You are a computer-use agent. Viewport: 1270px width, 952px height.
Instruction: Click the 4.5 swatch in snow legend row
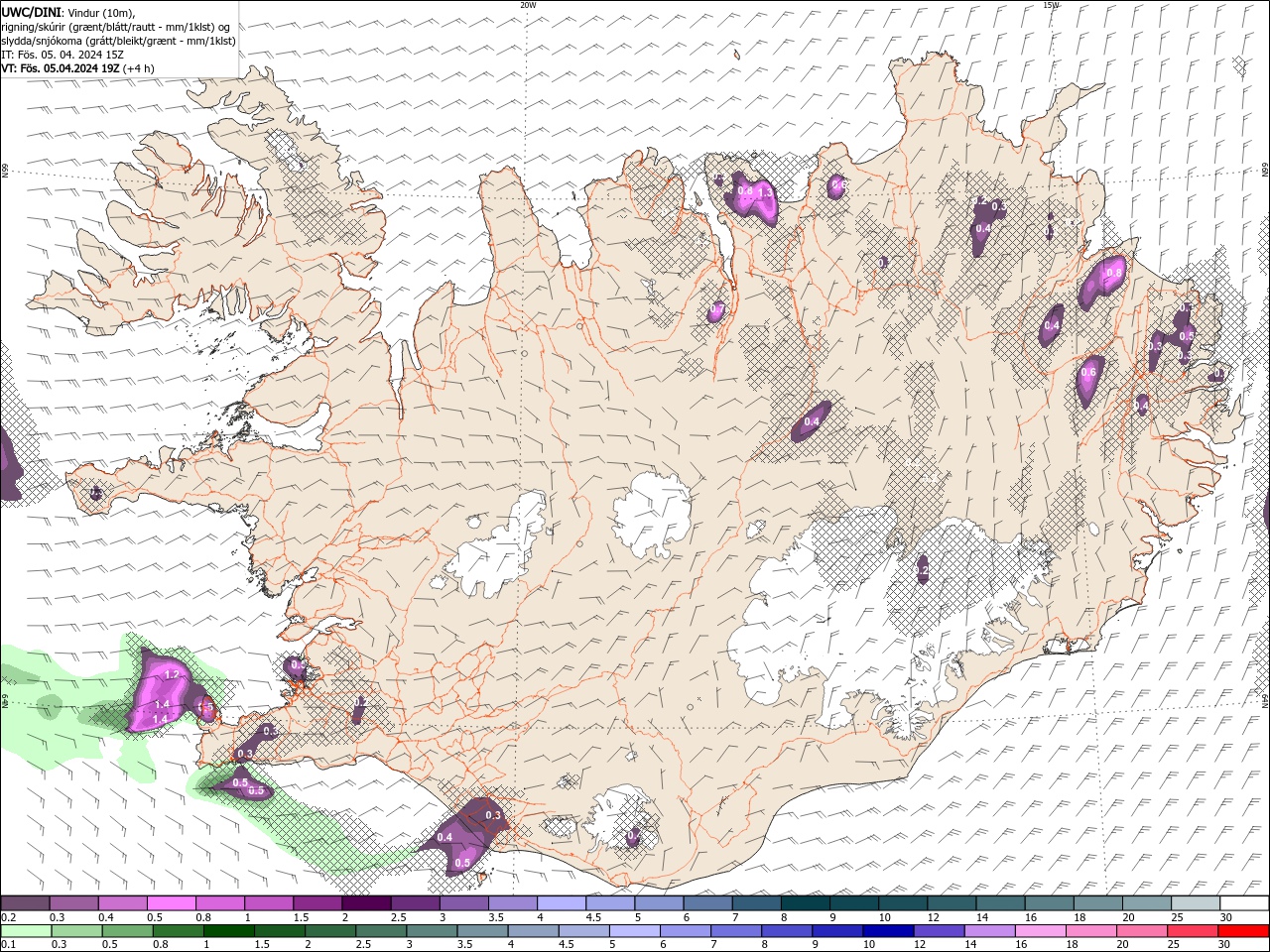(610, 903)
